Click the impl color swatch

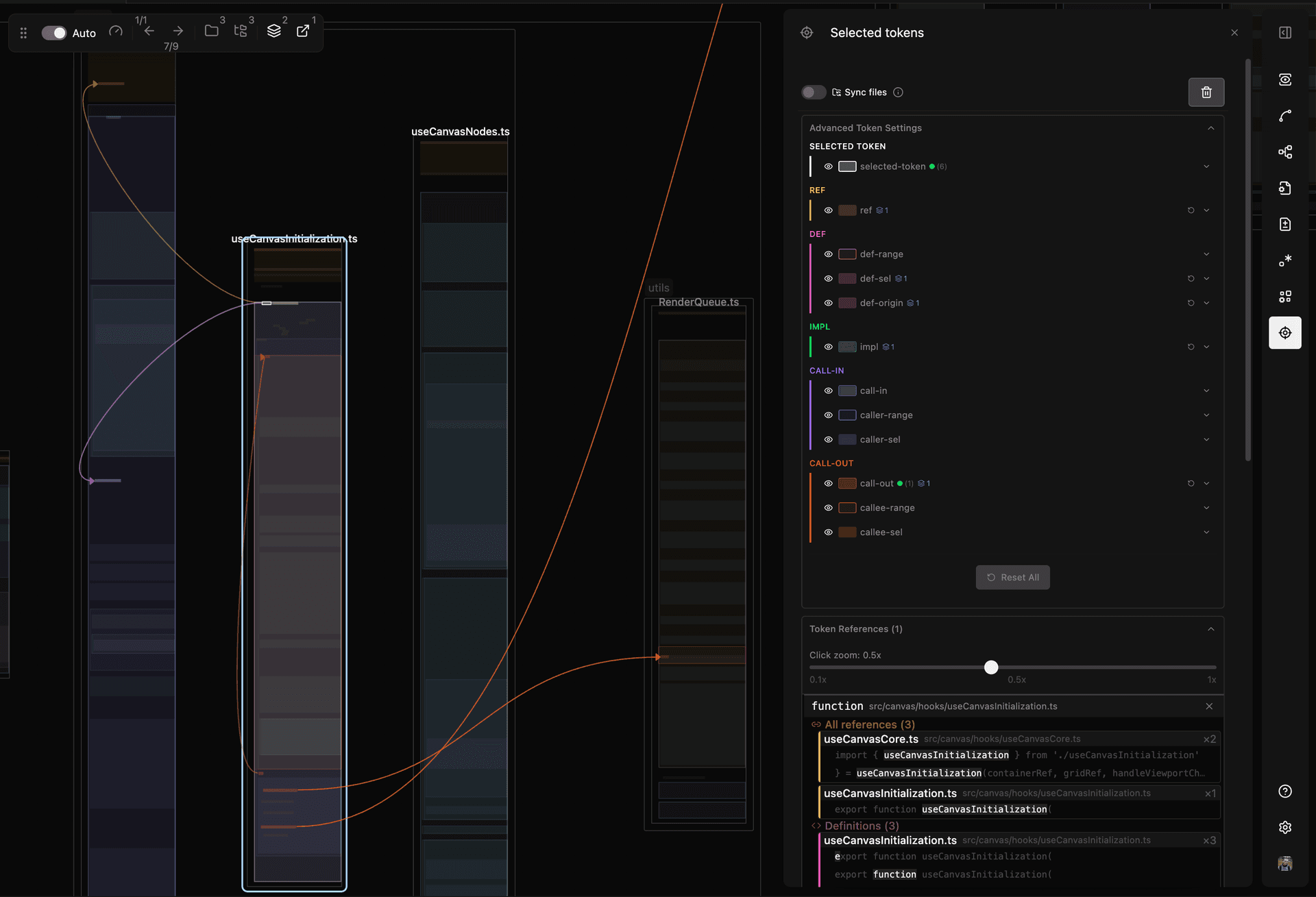tap(847, 347)
